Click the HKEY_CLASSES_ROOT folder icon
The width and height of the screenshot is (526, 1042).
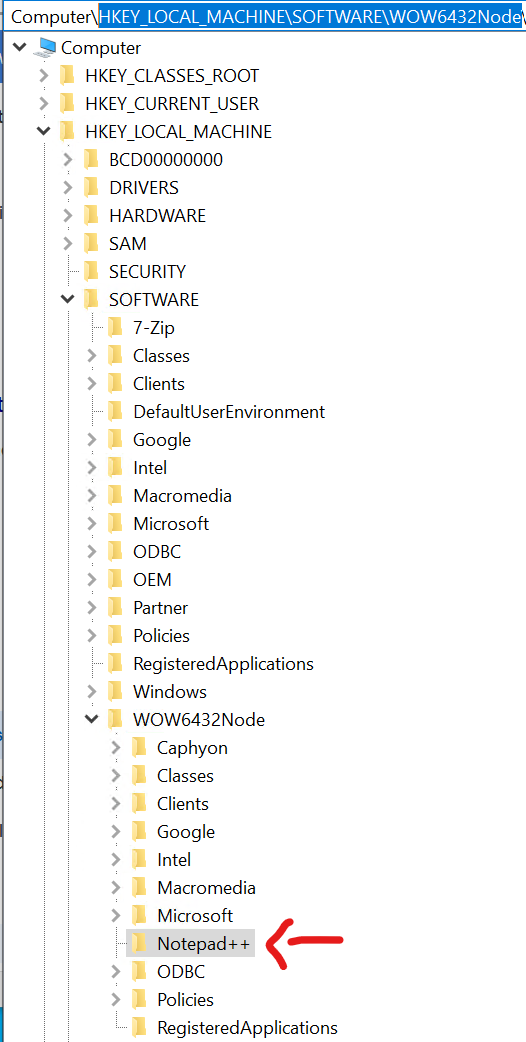tap(68, 76)
